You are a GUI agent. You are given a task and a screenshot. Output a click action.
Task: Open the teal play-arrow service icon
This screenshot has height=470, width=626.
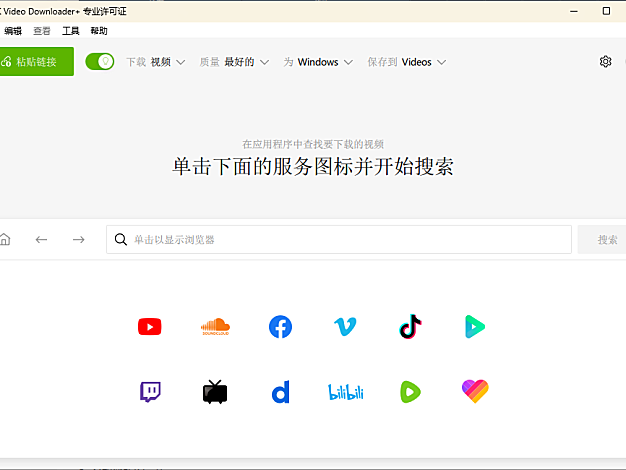click(475, 327)
